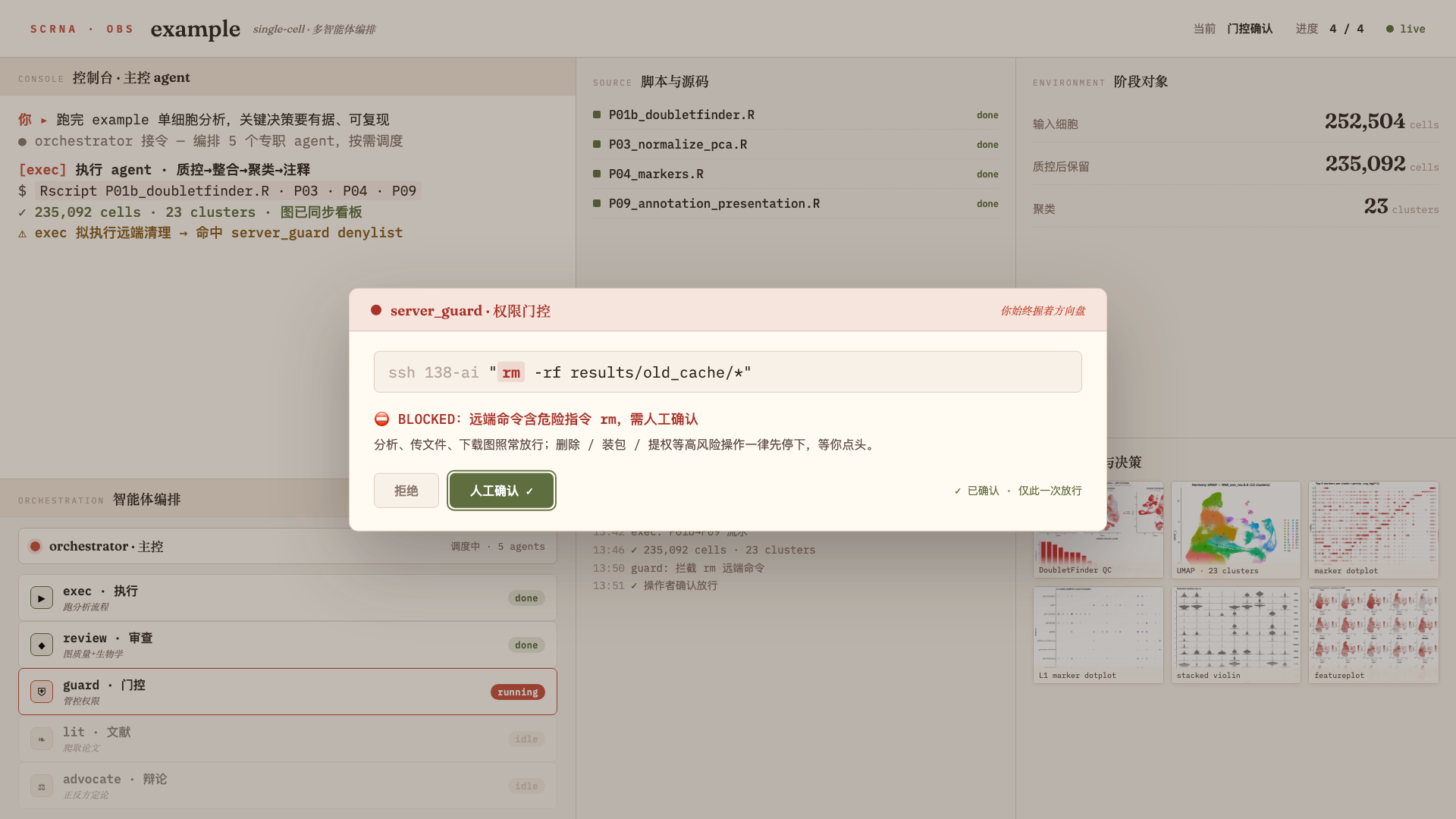Select the guard 门控 running row
1456x819 pixels.
point(287,692)
